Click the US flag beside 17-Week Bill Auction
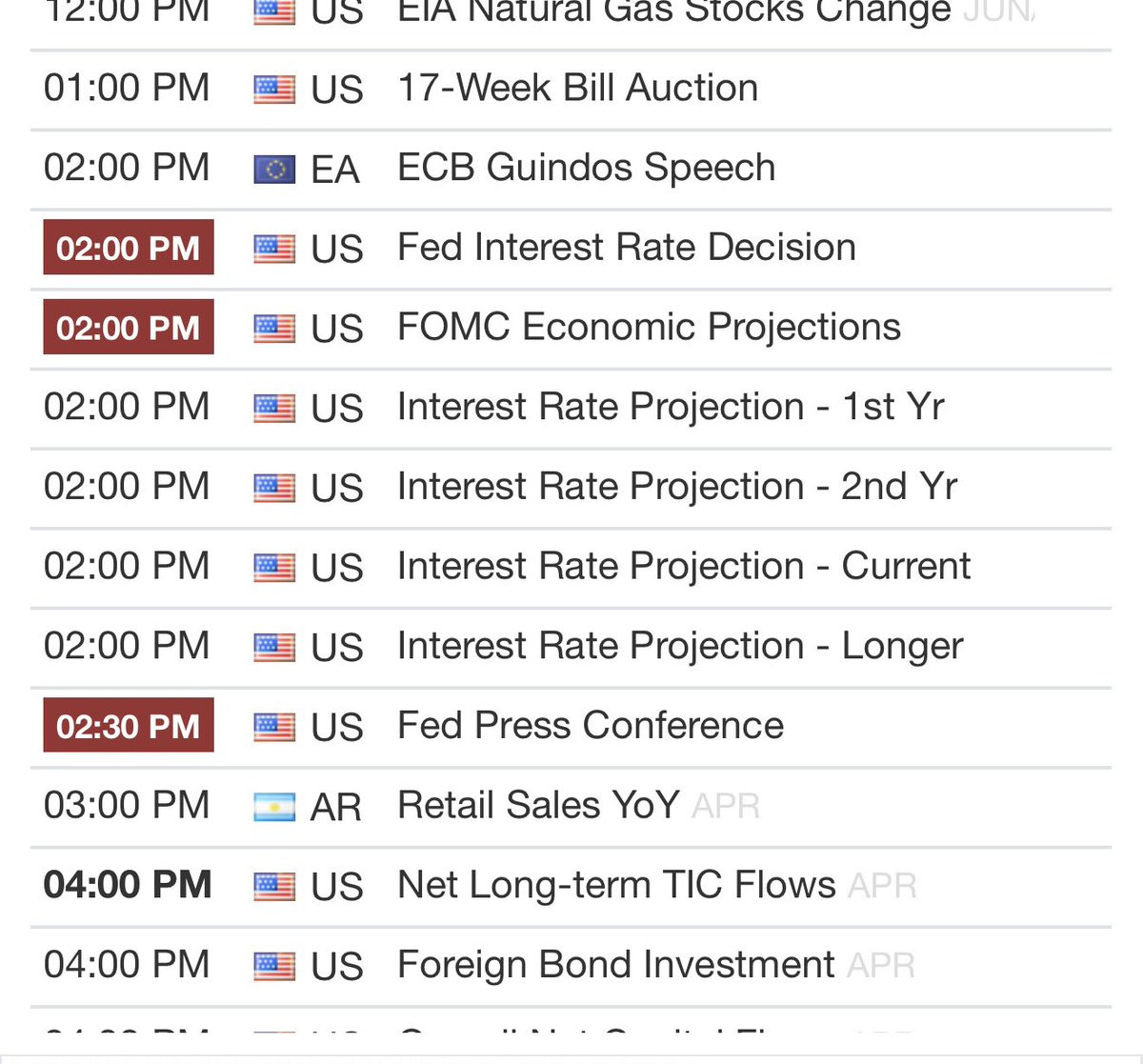 [x=274, y=90]
